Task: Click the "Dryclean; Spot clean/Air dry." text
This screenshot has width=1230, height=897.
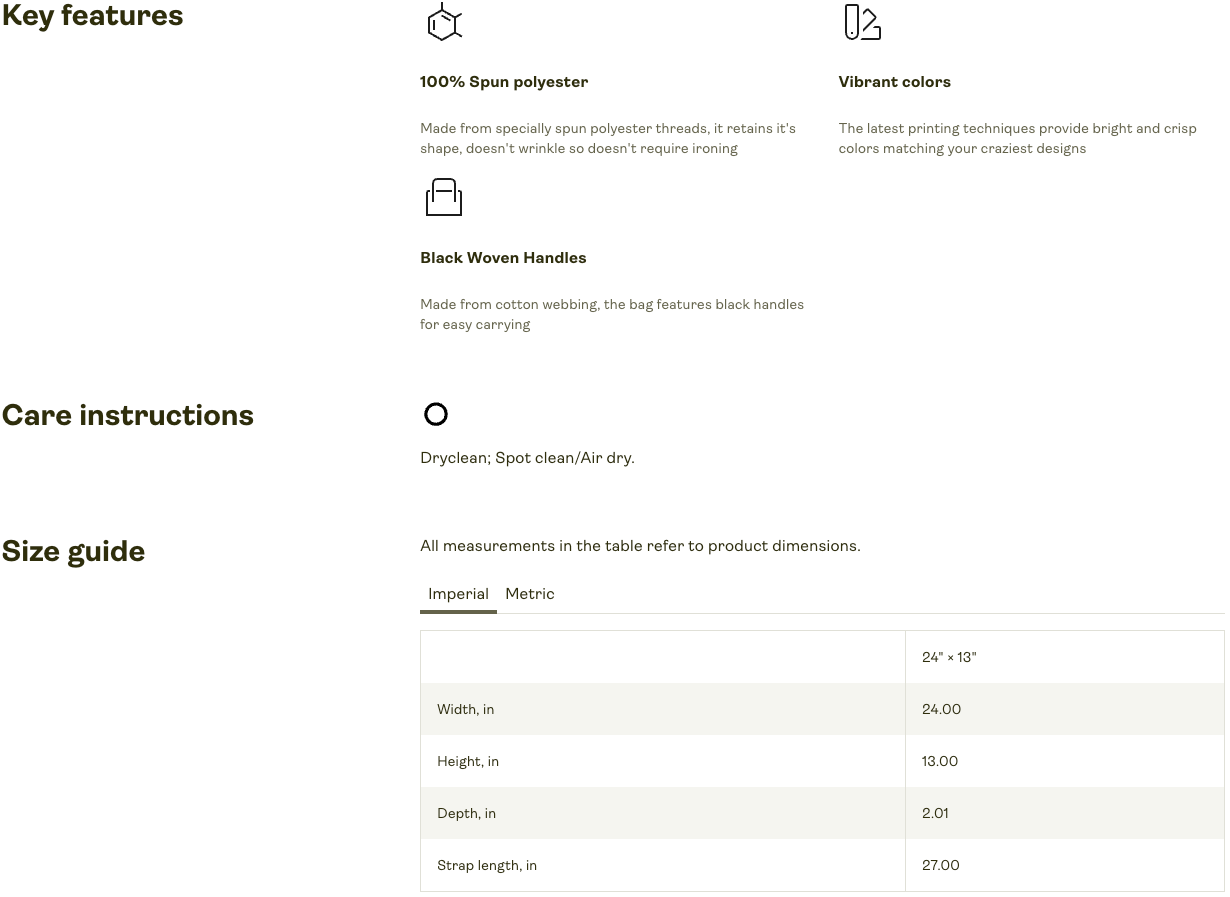Action: pyautogui.click(x=527, y=458)
